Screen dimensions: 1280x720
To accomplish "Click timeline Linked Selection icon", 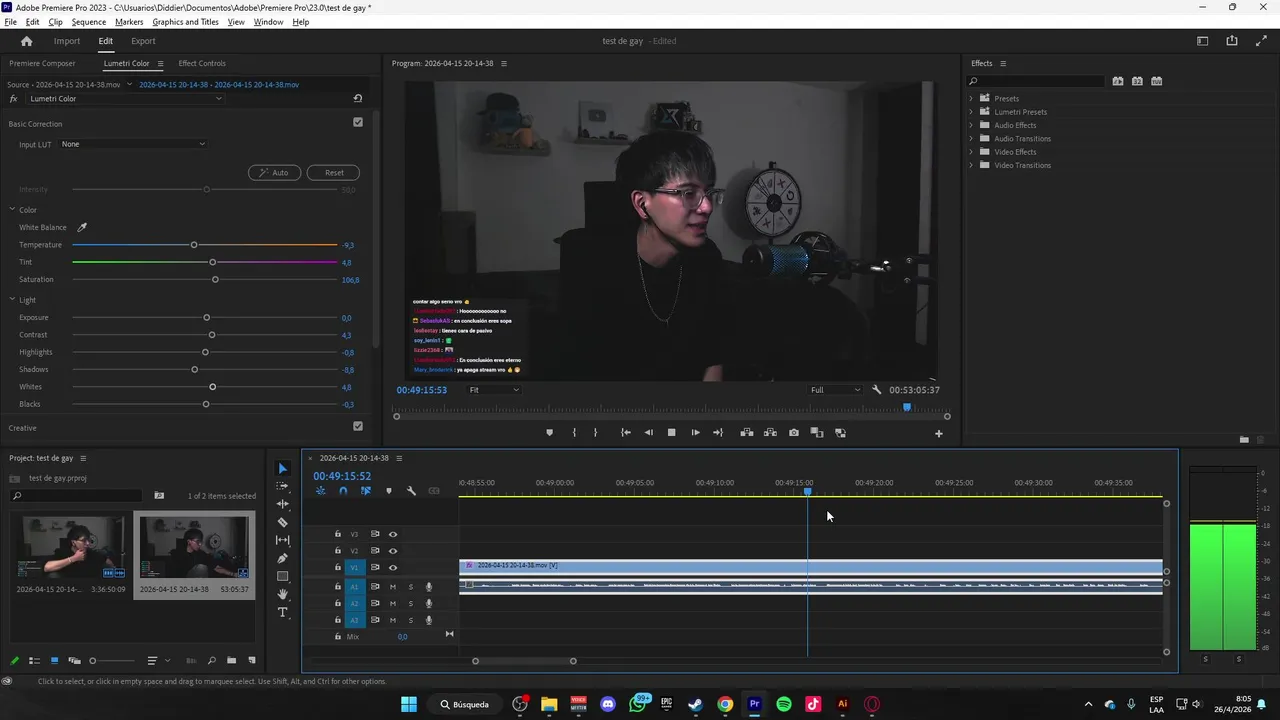I will coord(366,491).
